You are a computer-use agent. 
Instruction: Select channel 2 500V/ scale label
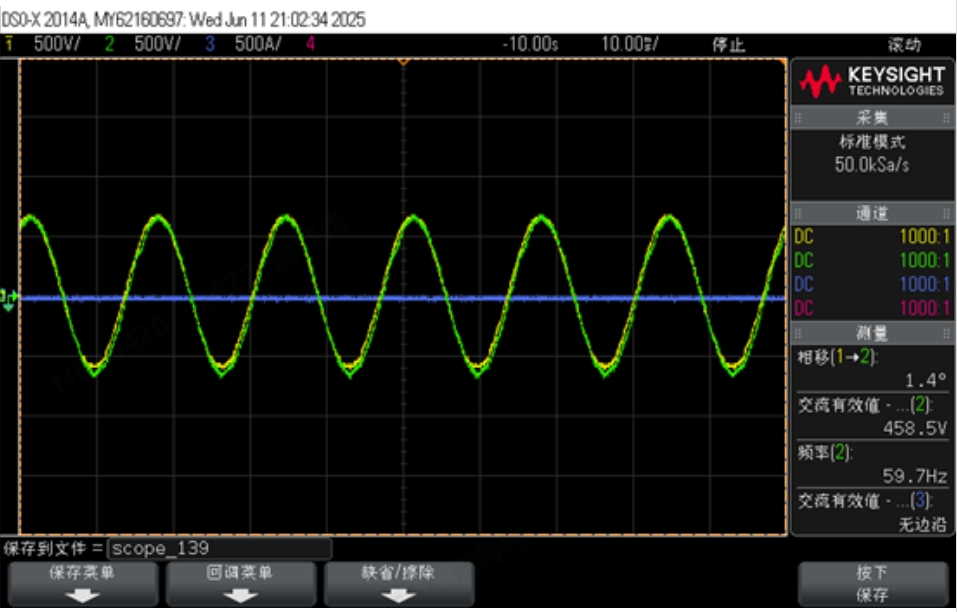[x=157, y=44]
